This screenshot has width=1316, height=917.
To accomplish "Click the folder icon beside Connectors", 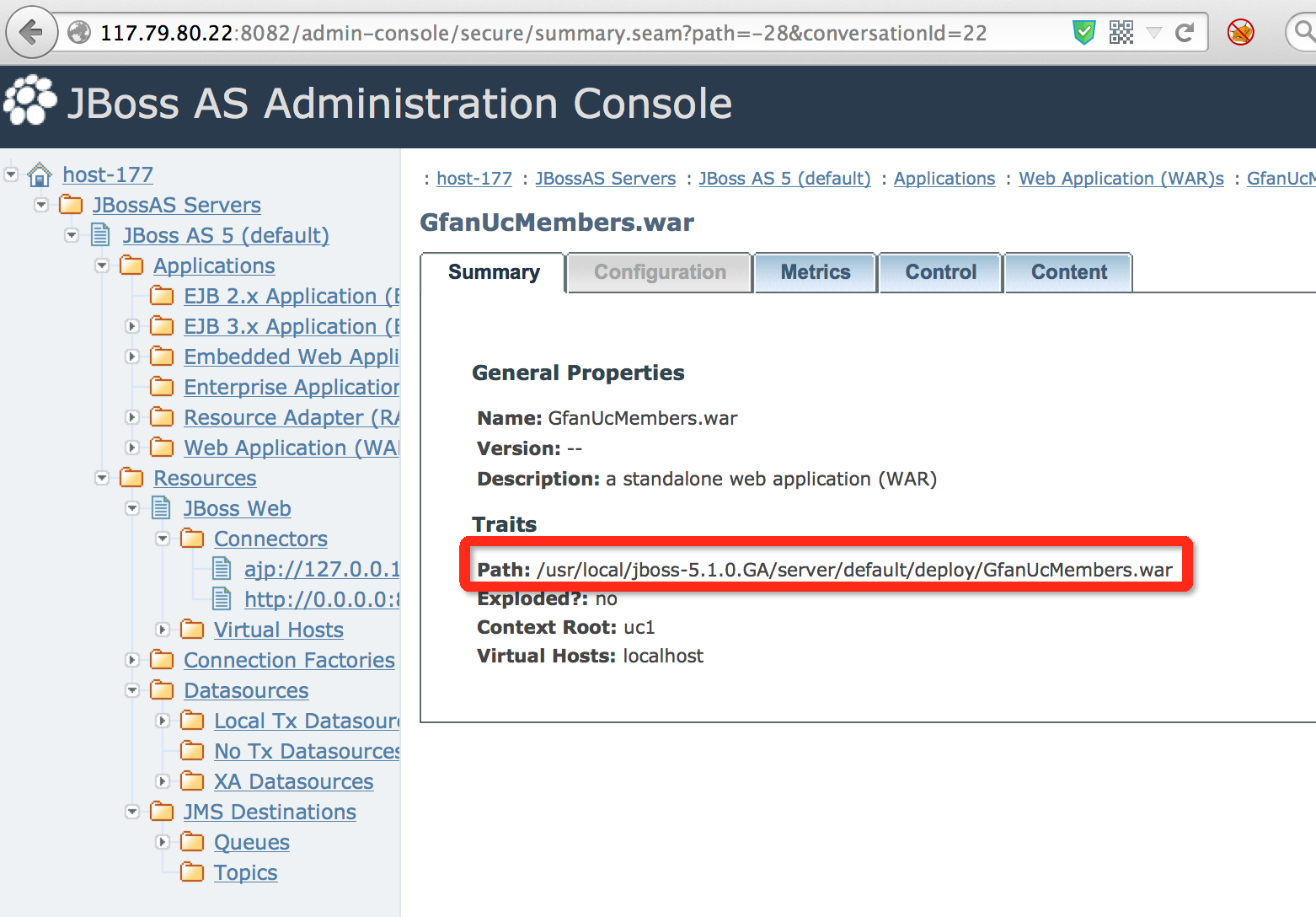I will click(x=192, y=539).
